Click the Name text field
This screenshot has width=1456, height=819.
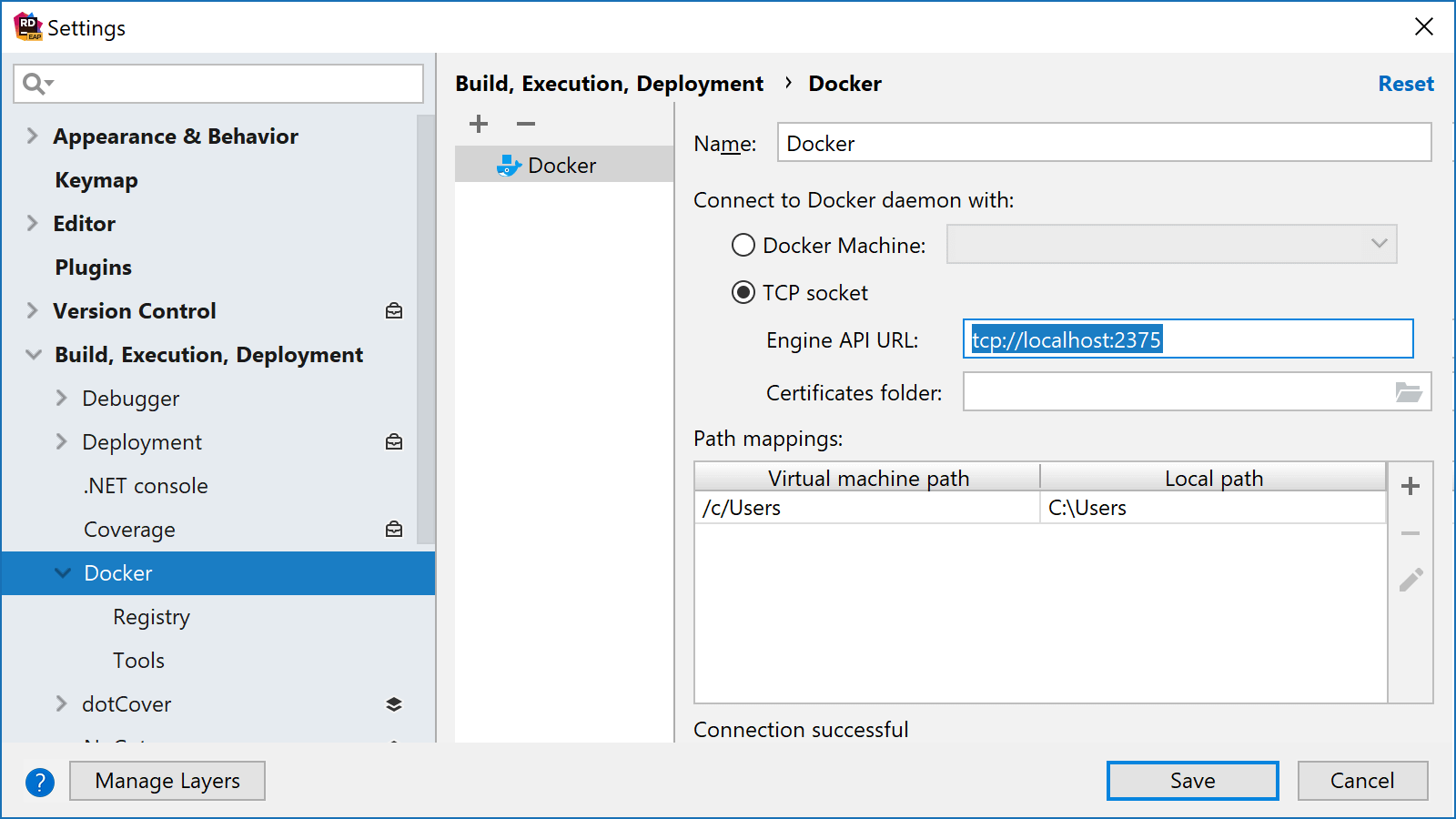1104,143
